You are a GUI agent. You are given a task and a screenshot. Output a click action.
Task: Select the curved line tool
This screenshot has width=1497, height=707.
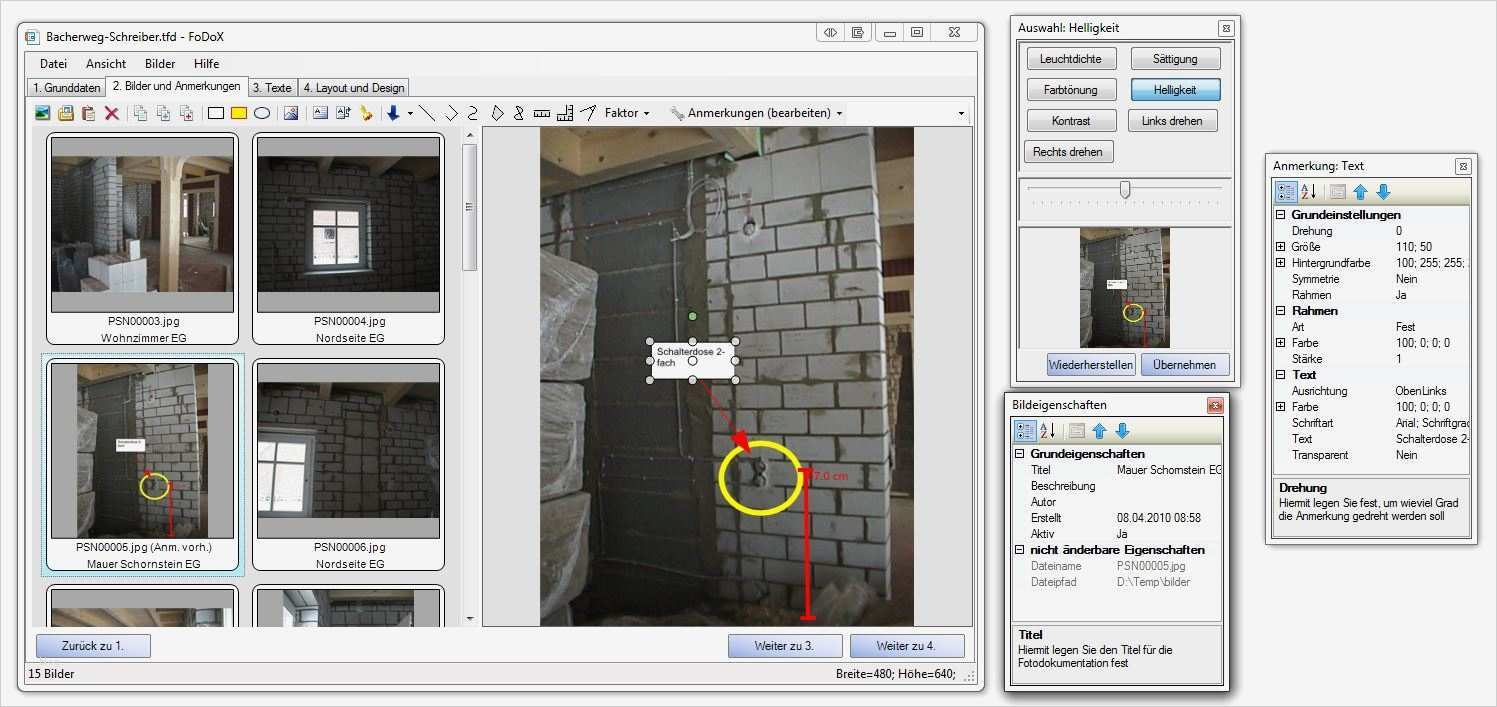click(473, 113)
